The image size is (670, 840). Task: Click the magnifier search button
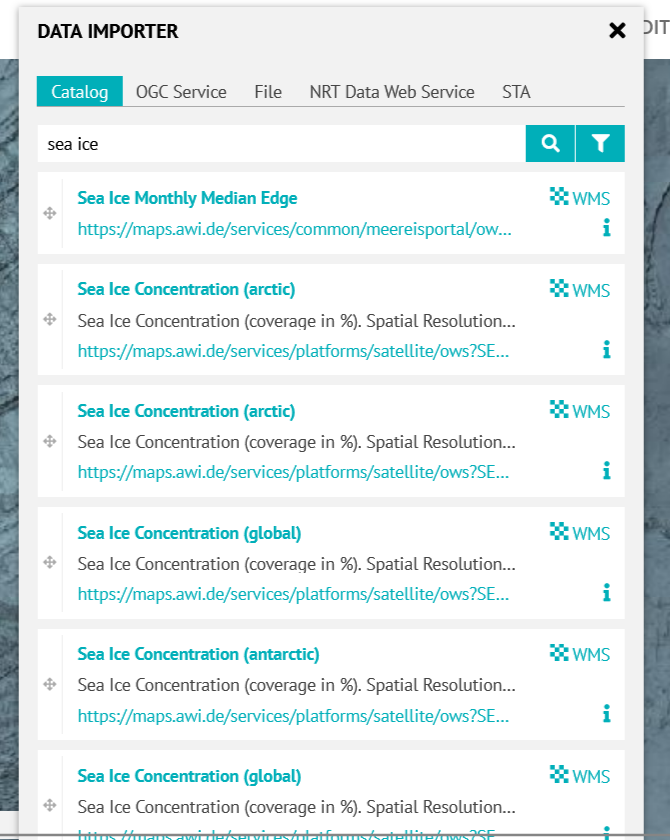coord(550,144)
